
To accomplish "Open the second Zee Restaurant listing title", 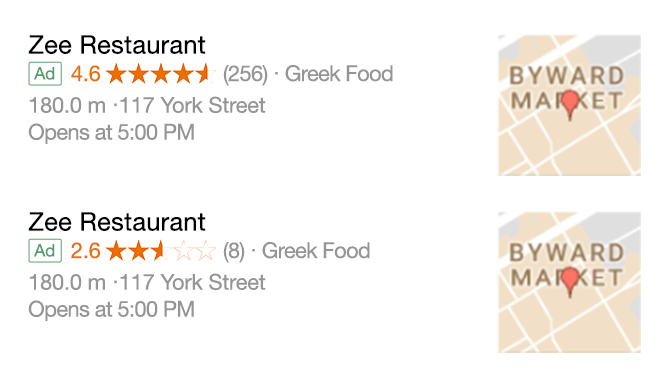I will (117, 222).
